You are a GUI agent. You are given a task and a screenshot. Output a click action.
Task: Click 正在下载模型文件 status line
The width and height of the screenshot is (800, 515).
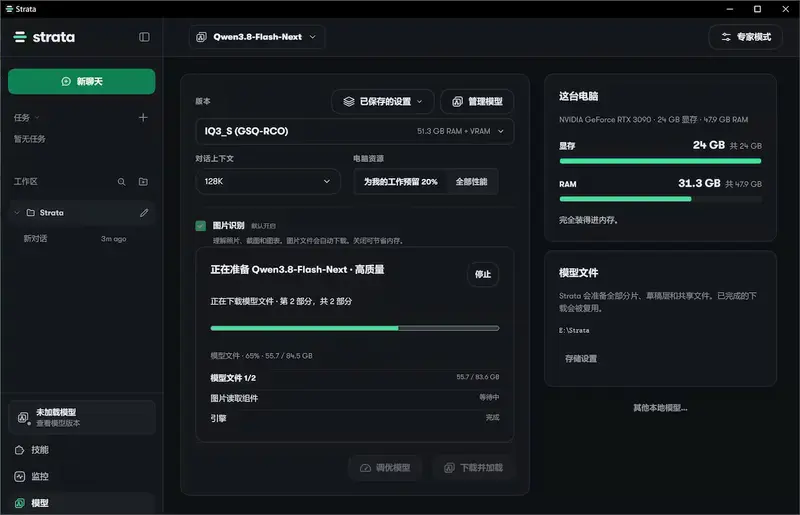point(281,301)
